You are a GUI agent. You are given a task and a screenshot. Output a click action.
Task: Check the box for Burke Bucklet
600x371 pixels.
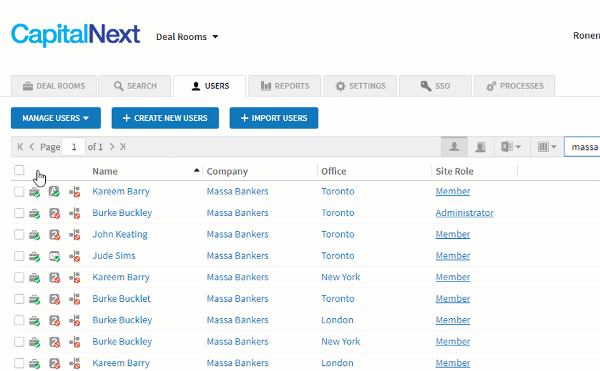[19, 299]
